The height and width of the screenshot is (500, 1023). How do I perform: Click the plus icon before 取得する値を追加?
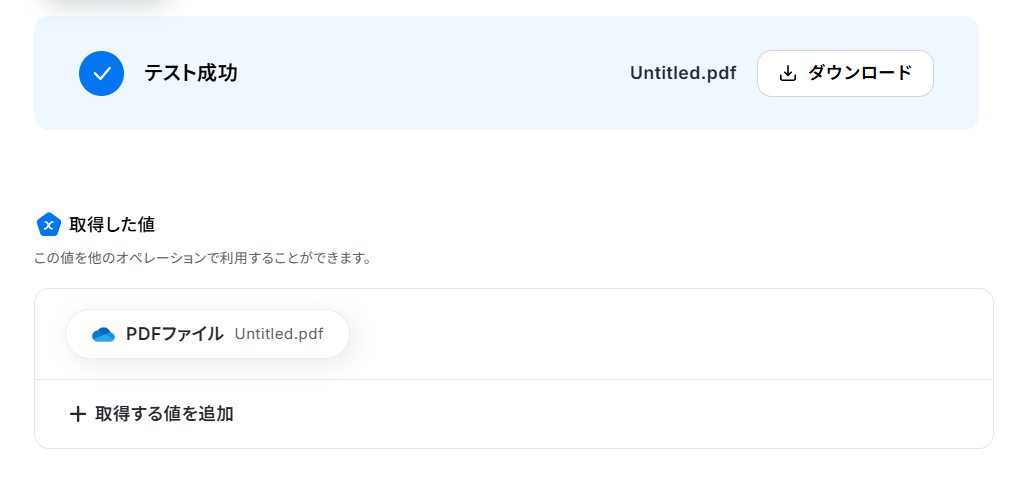coord(78,414)
